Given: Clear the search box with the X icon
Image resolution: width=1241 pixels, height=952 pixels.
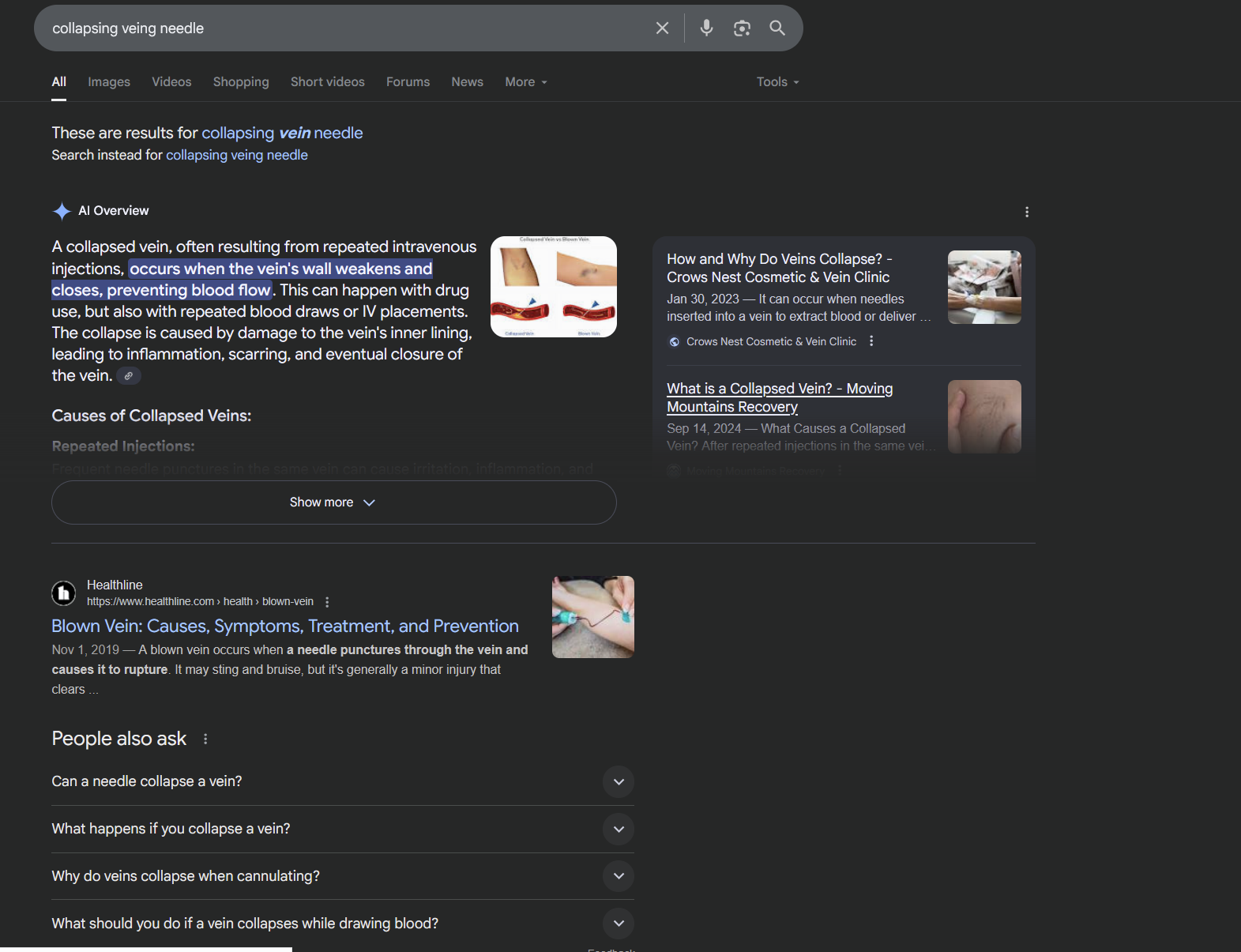Looking at the screenshot, I should [662, 28].
